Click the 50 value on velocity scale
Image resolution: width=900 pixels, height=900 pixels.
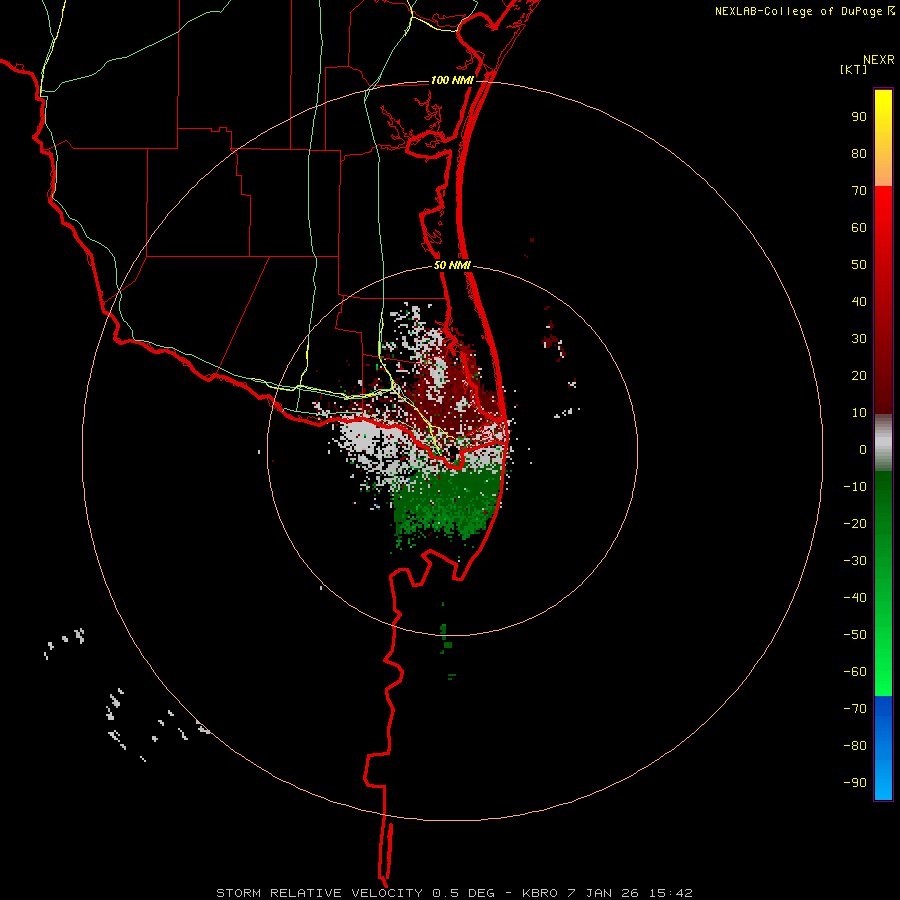[859, 265]
